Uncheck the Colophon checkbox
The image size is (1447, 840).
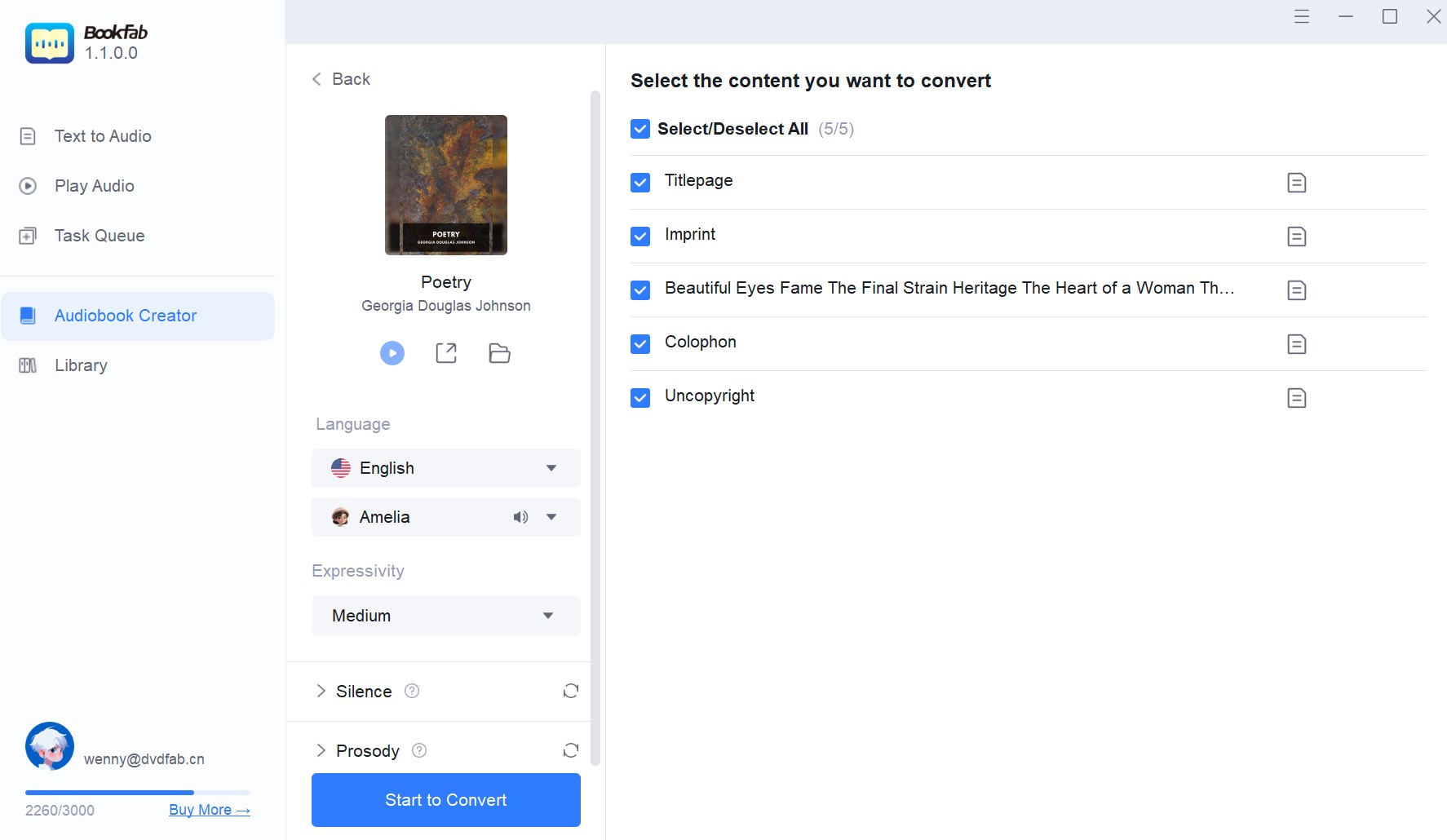pyautogui.click(x=640, y=344)
